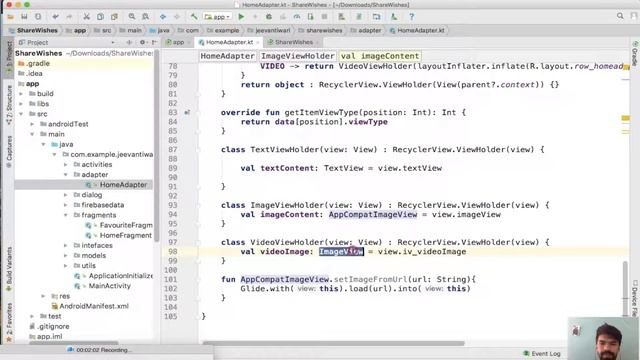Open the Captures side tab

click(9, 152)
